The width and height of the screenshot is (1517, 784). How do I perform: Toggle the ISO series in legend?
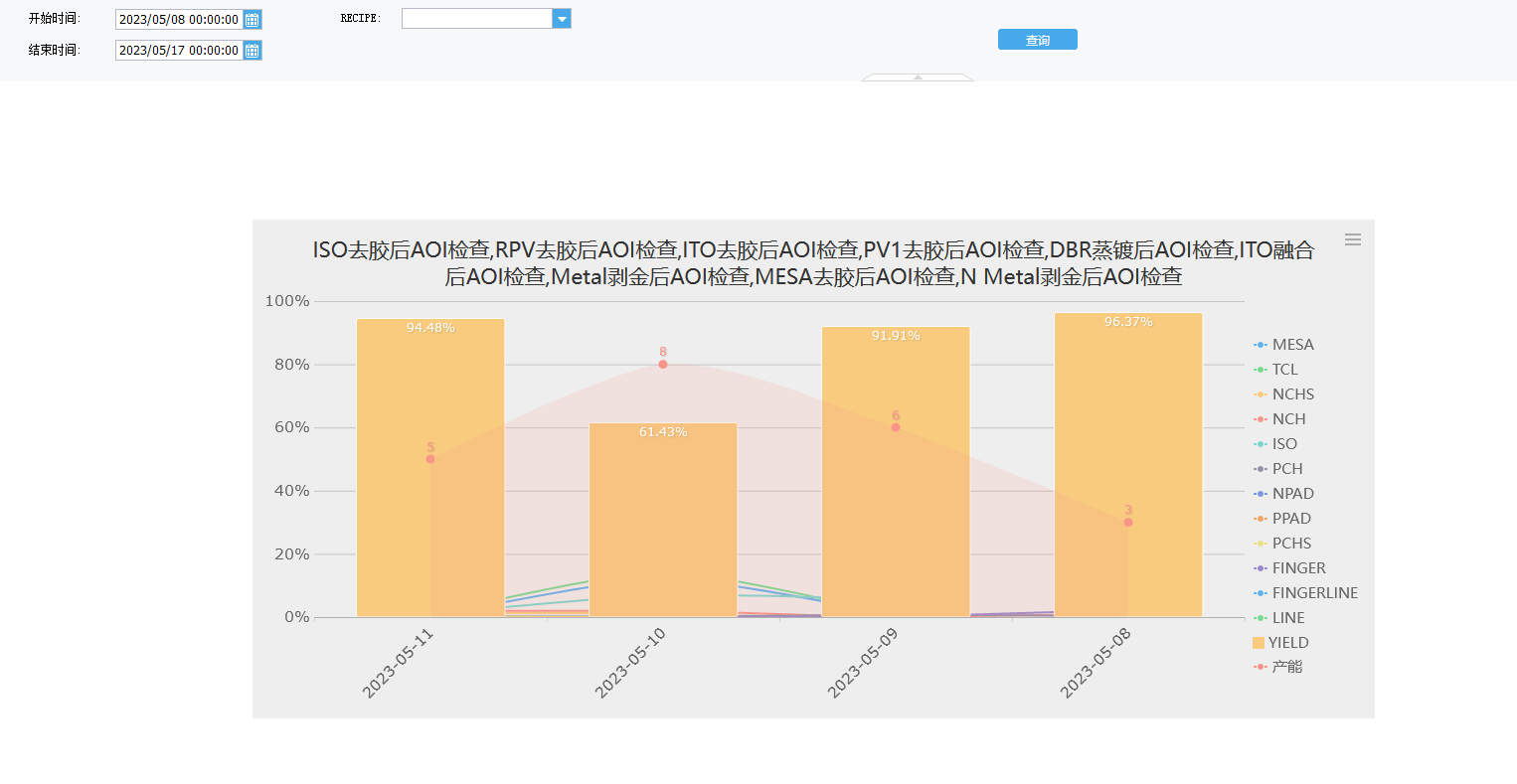click(1276, 444)
